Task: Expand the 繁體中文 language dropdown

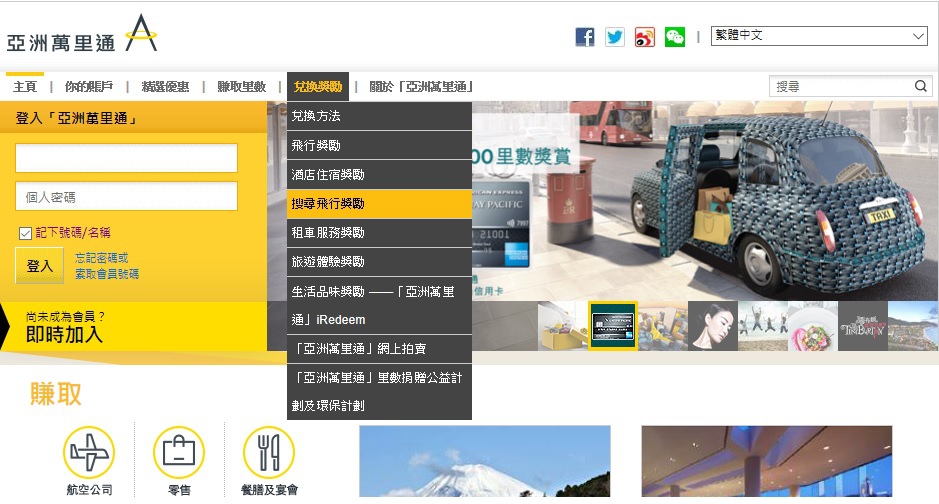Action: pos(819,35)
